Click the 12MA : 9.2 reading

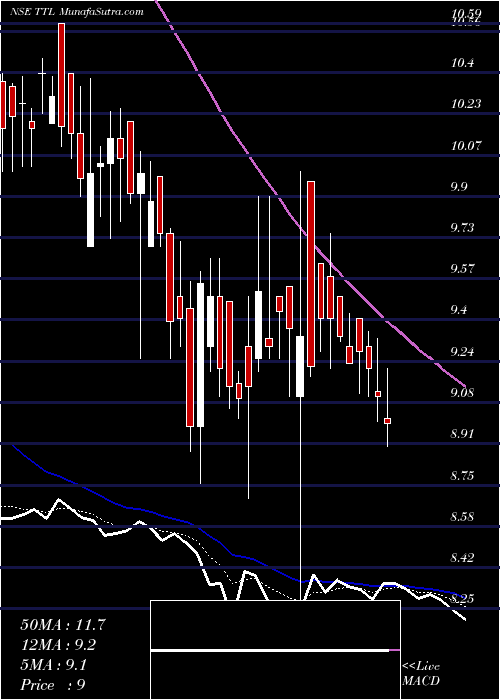point(58,645)
